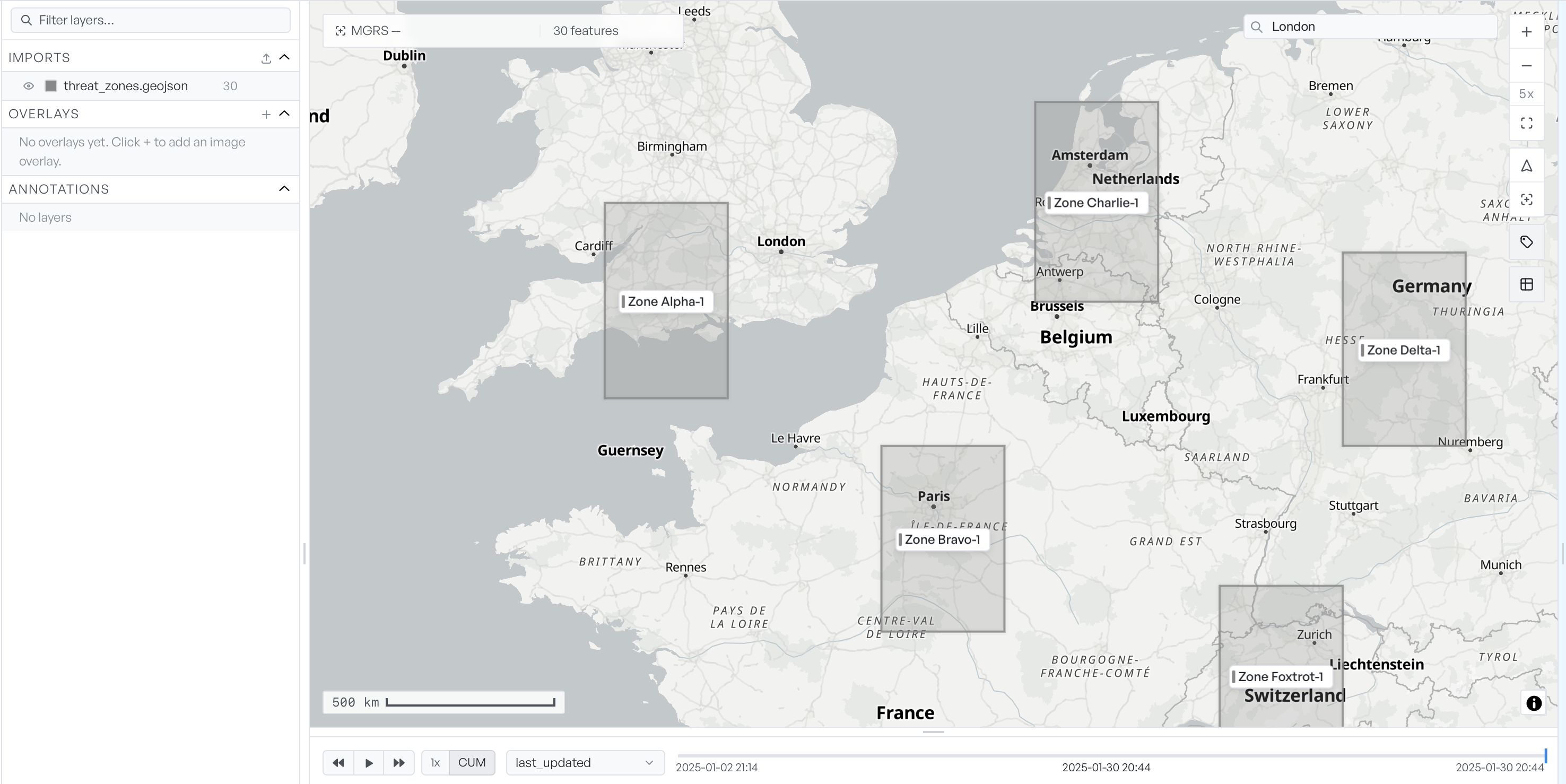This screenshot has width=1566, height=784.
Task: Click the Zone Delta-1 label
Action: [x=1403, y=350]
